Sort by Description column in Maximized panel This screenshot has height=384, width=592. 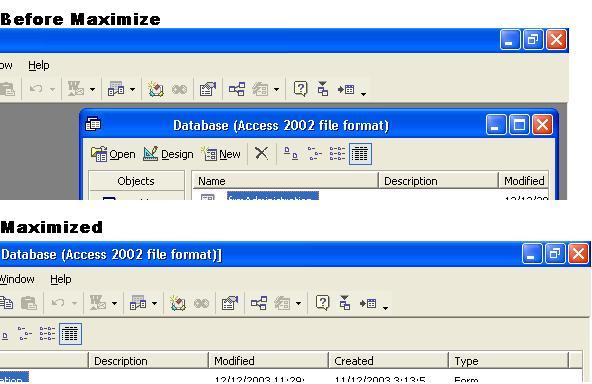tap(148, 361)
